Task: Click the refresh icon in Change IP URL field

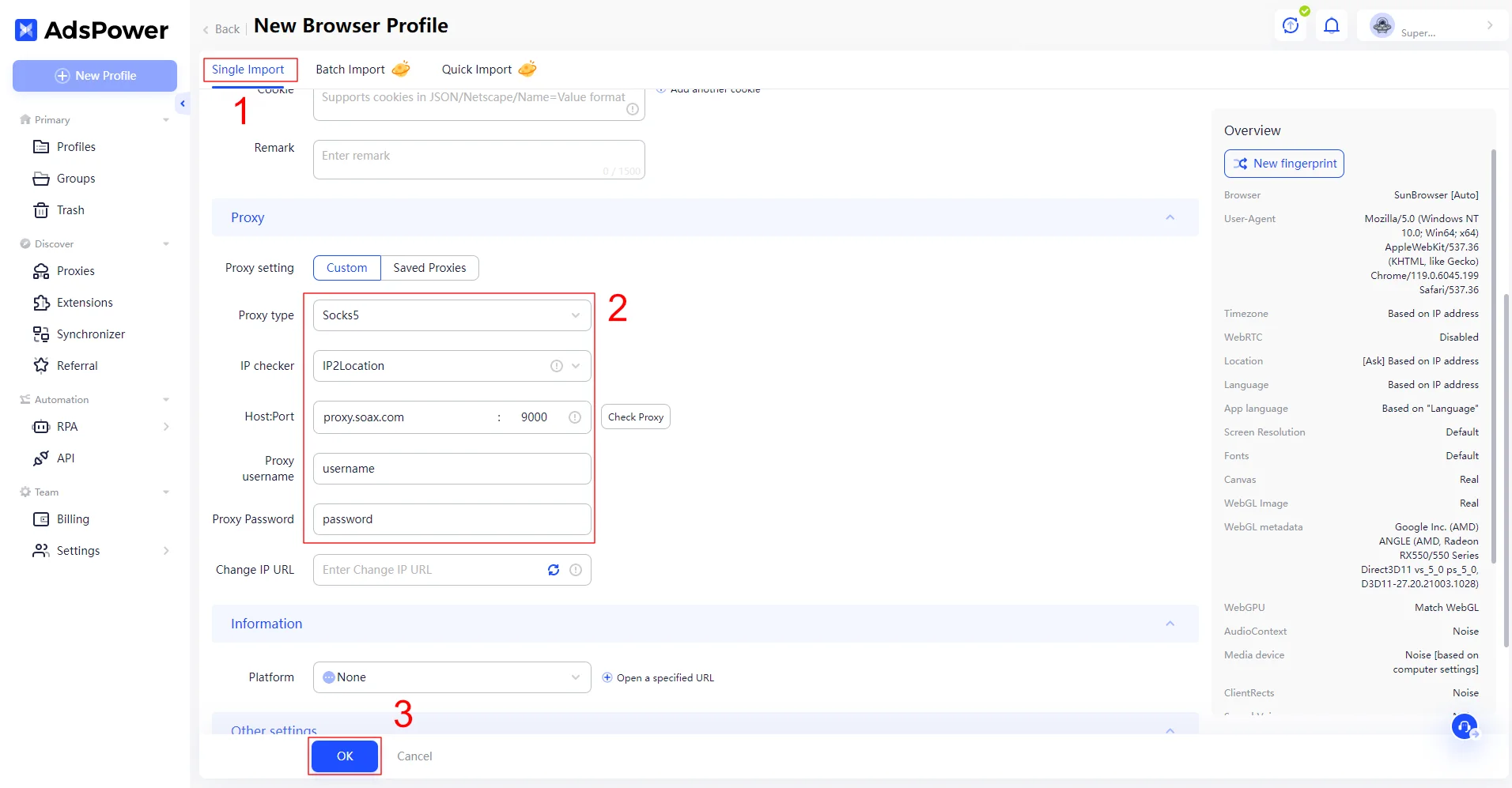Action: coord(554,570)
